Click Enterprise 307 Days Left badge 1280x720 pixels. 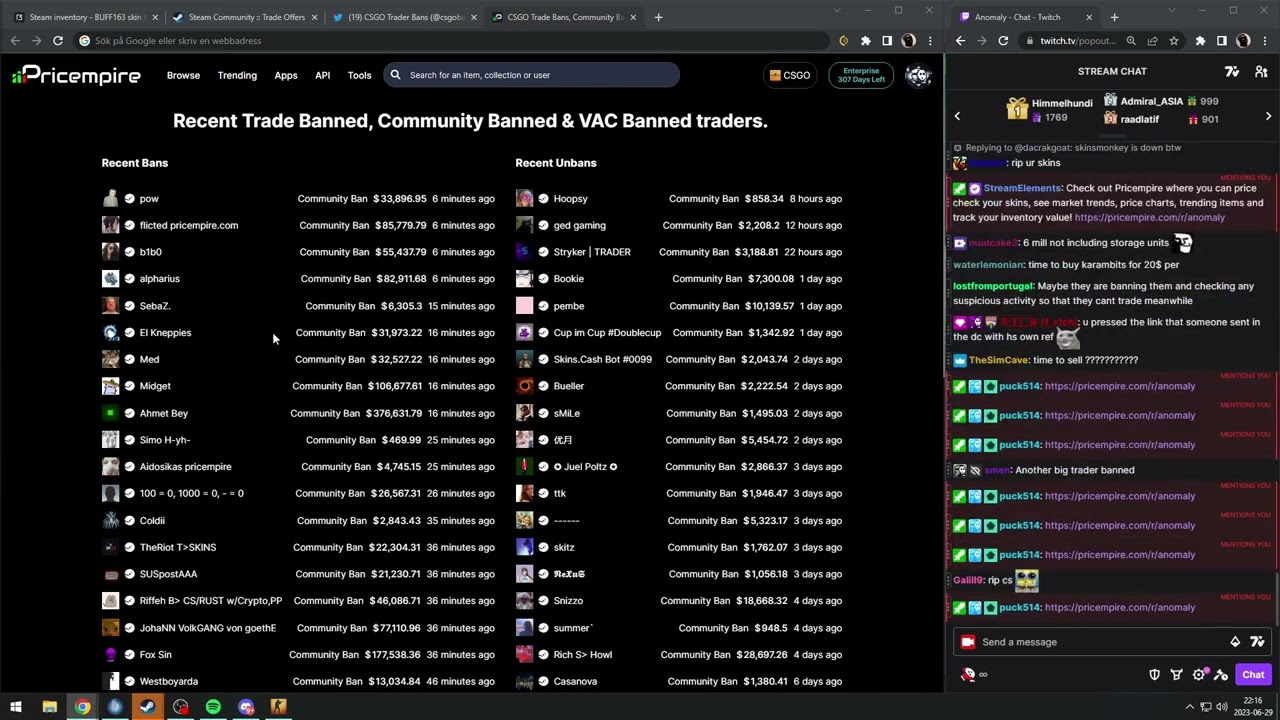(x=861, y=75)
